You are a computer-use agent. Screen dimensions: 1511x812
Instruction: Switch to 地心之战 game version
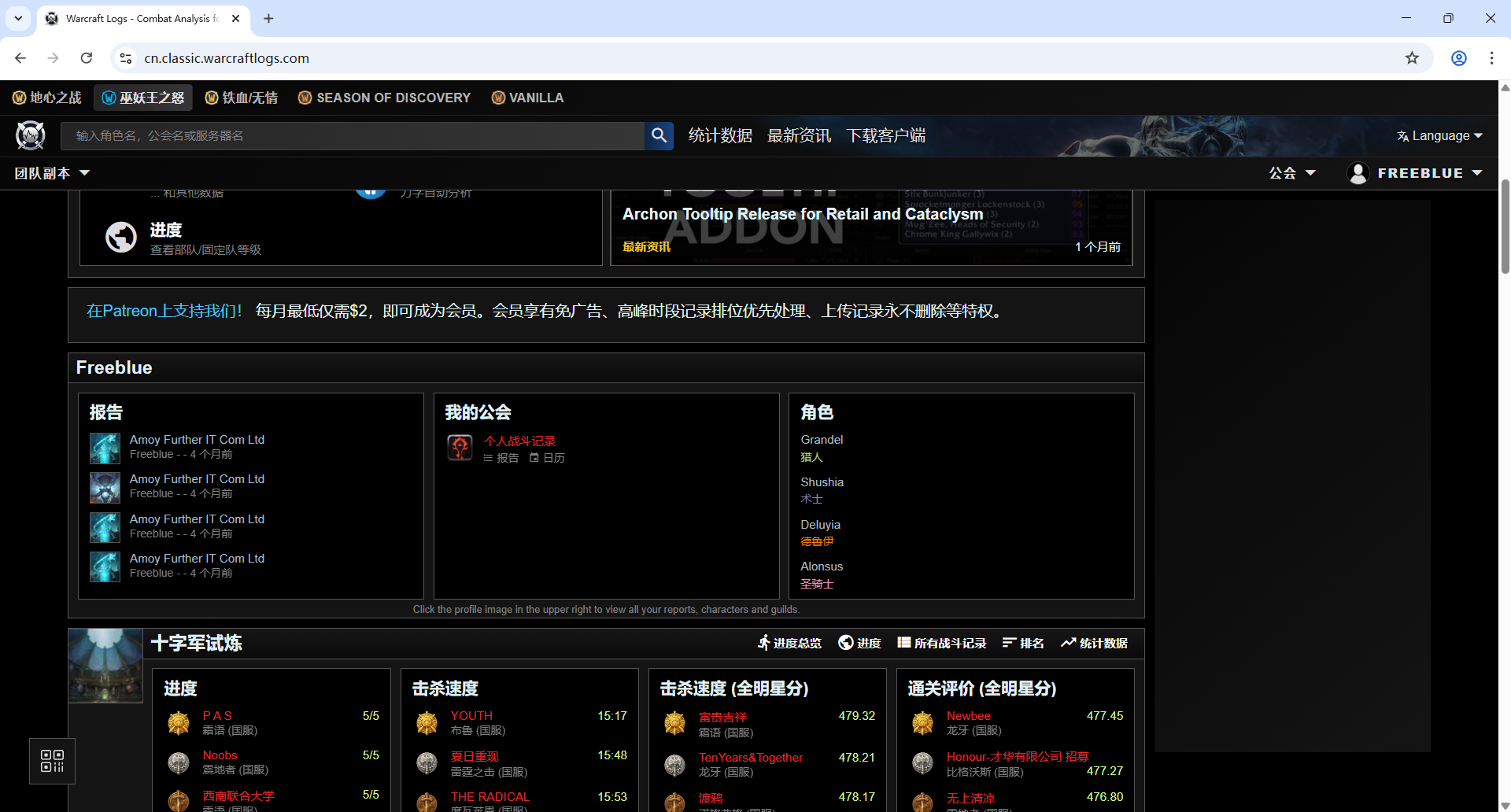[x=47, y=98]
